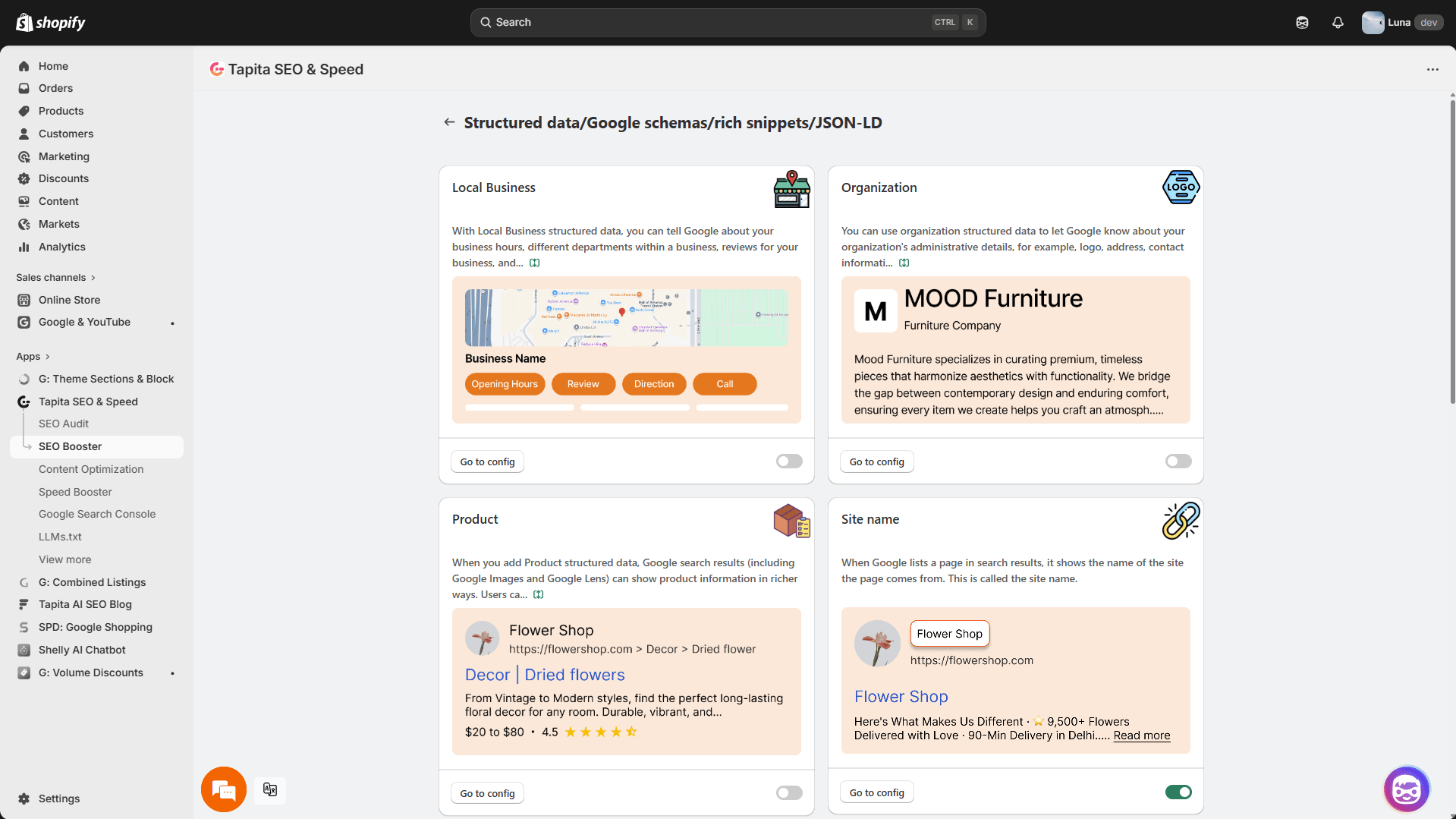Expand the Apps section

[x=33, y=357]
